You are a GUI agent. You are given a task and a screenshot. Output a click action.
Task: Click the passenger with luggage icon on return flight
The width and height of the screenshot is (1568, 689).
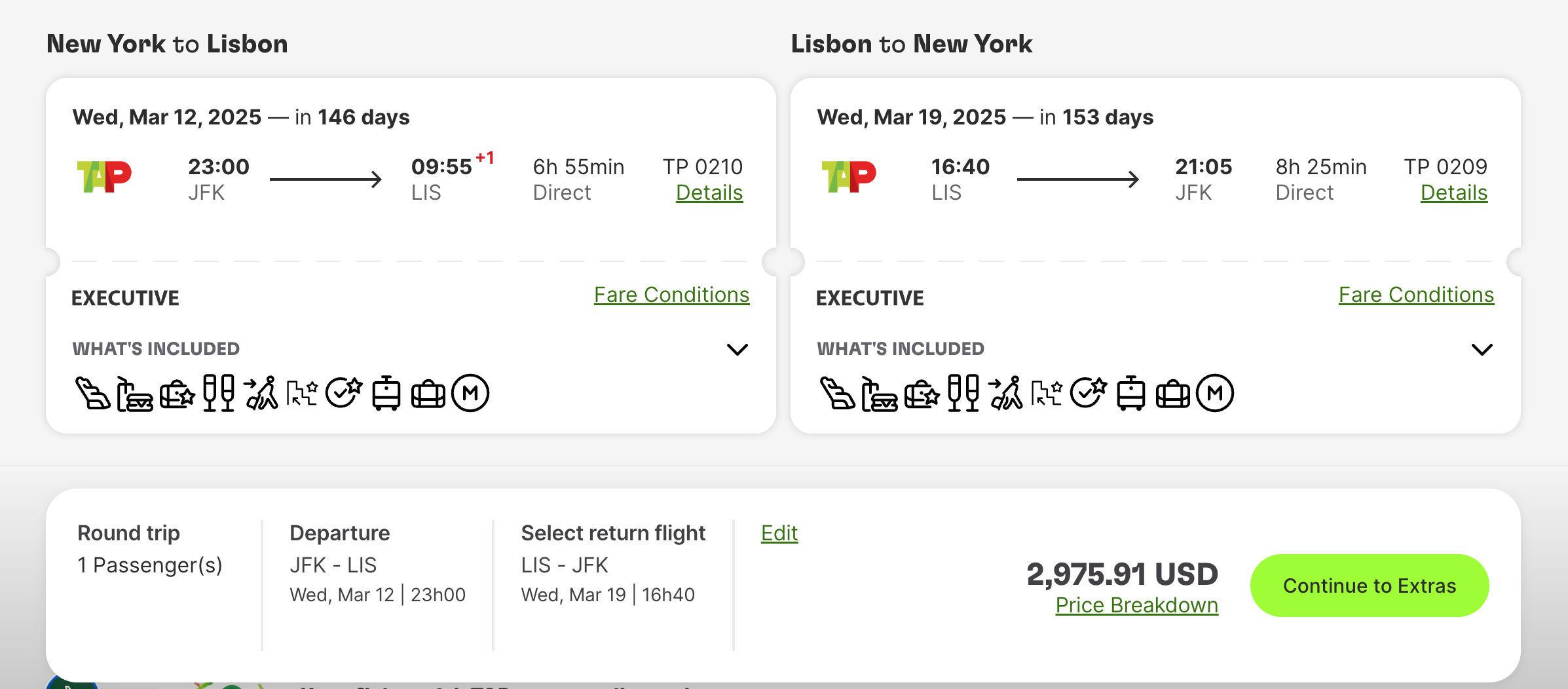1005,393
